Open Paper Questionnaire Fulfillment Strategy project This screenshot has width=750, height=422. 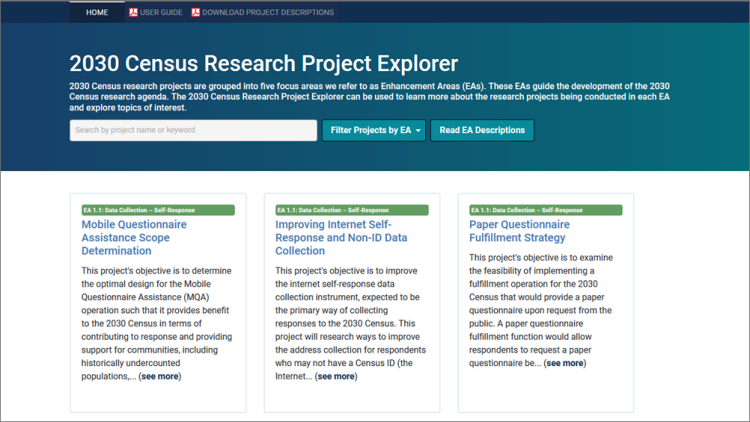(519, 231)
